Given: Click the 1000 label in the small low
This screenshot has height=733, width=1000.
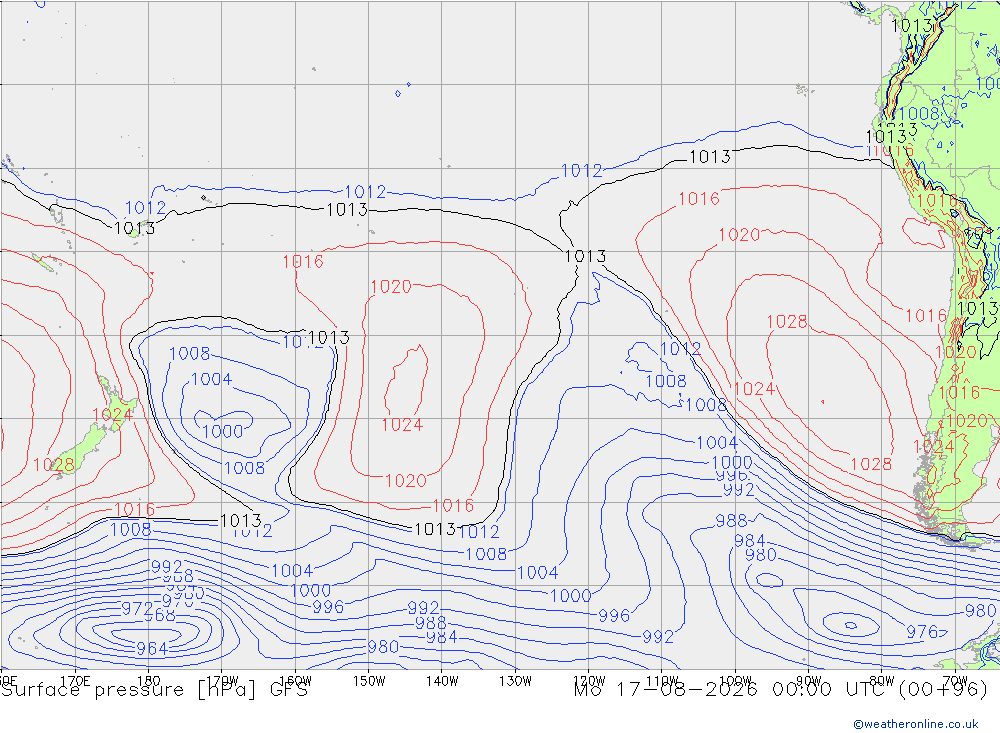Looking at the screenshot, I should coord(223,432).
